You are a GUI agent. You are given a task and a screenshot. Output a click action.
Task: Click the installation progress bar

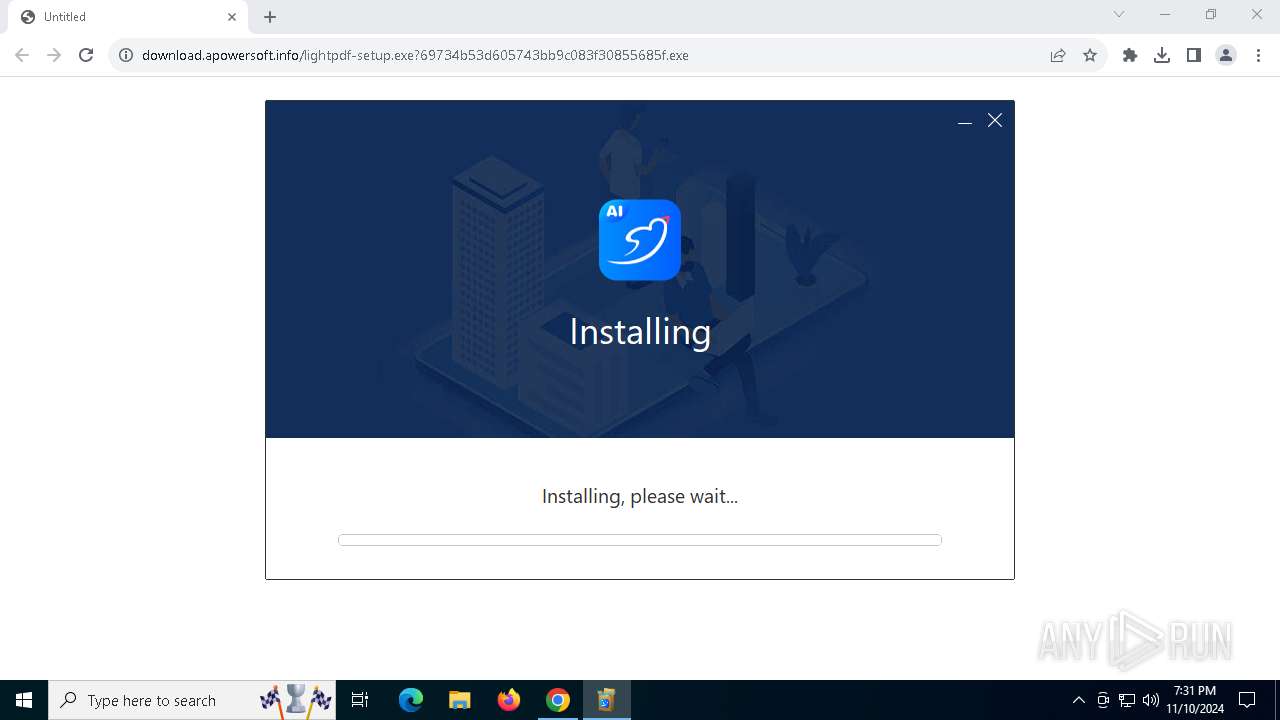coord(640,540)
